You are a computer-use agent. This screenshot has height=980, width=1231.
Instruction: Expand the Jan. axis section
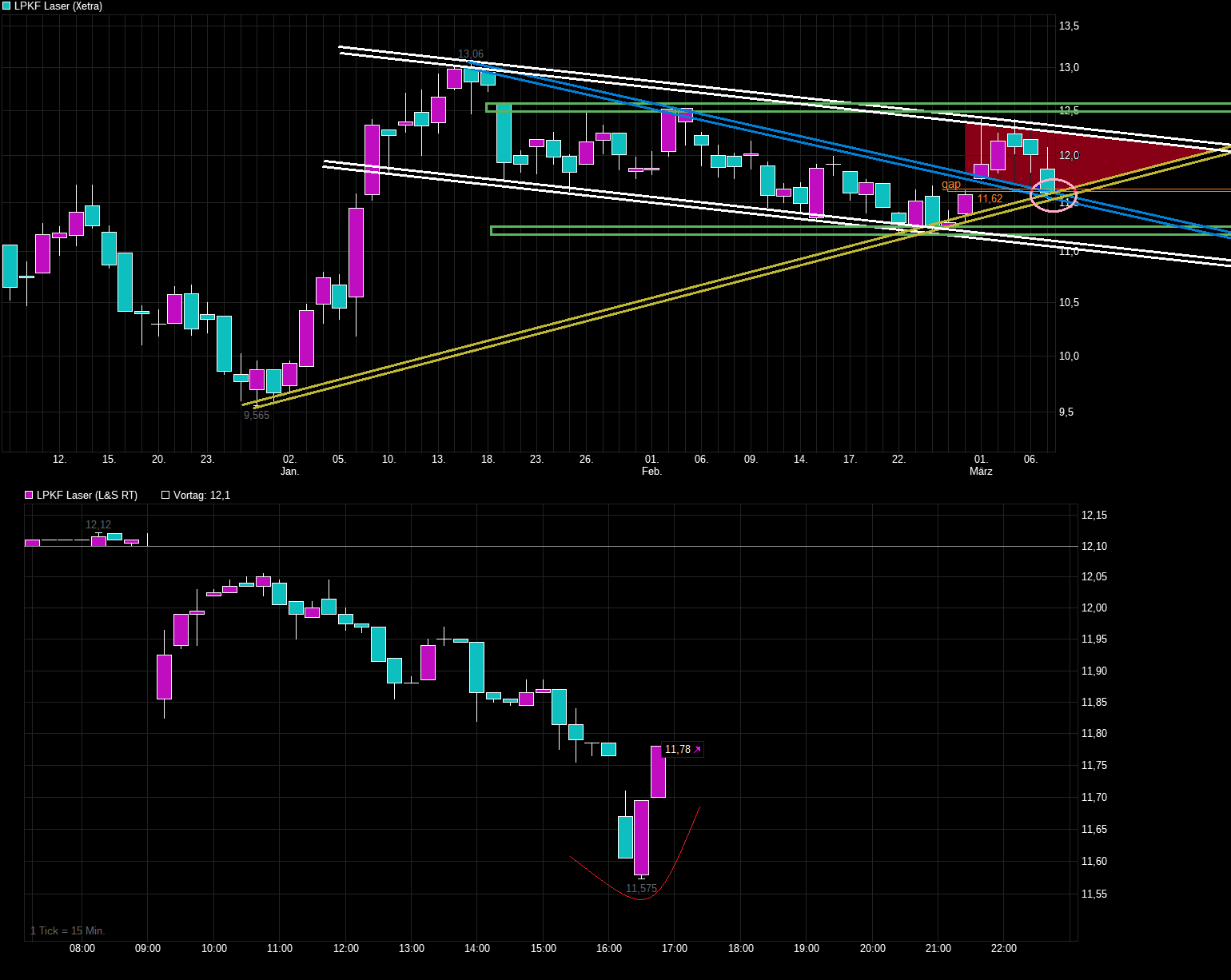[x=290, y=472]
